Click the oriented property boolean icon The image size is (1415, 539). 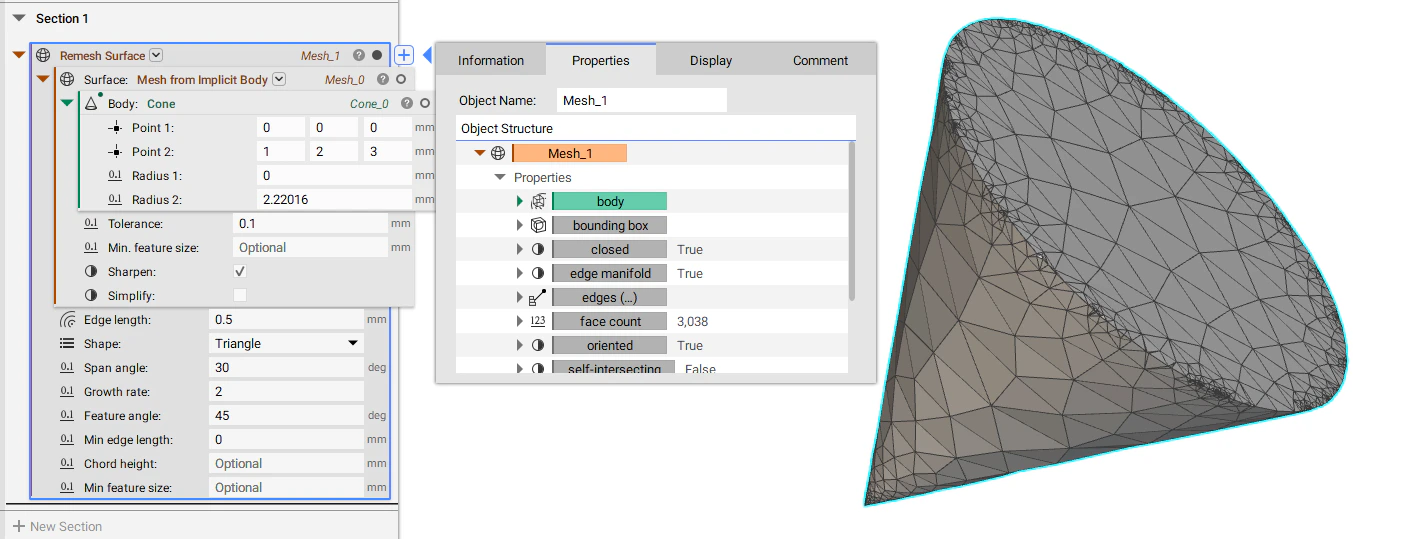point(538,345)
